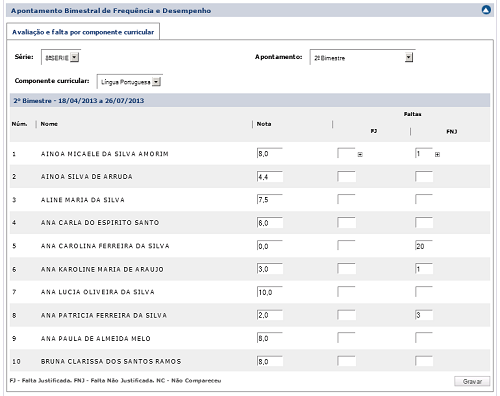This screenshot has width=500, height=396.
Task: Click the FNJ column header
Action: [452, 132]
